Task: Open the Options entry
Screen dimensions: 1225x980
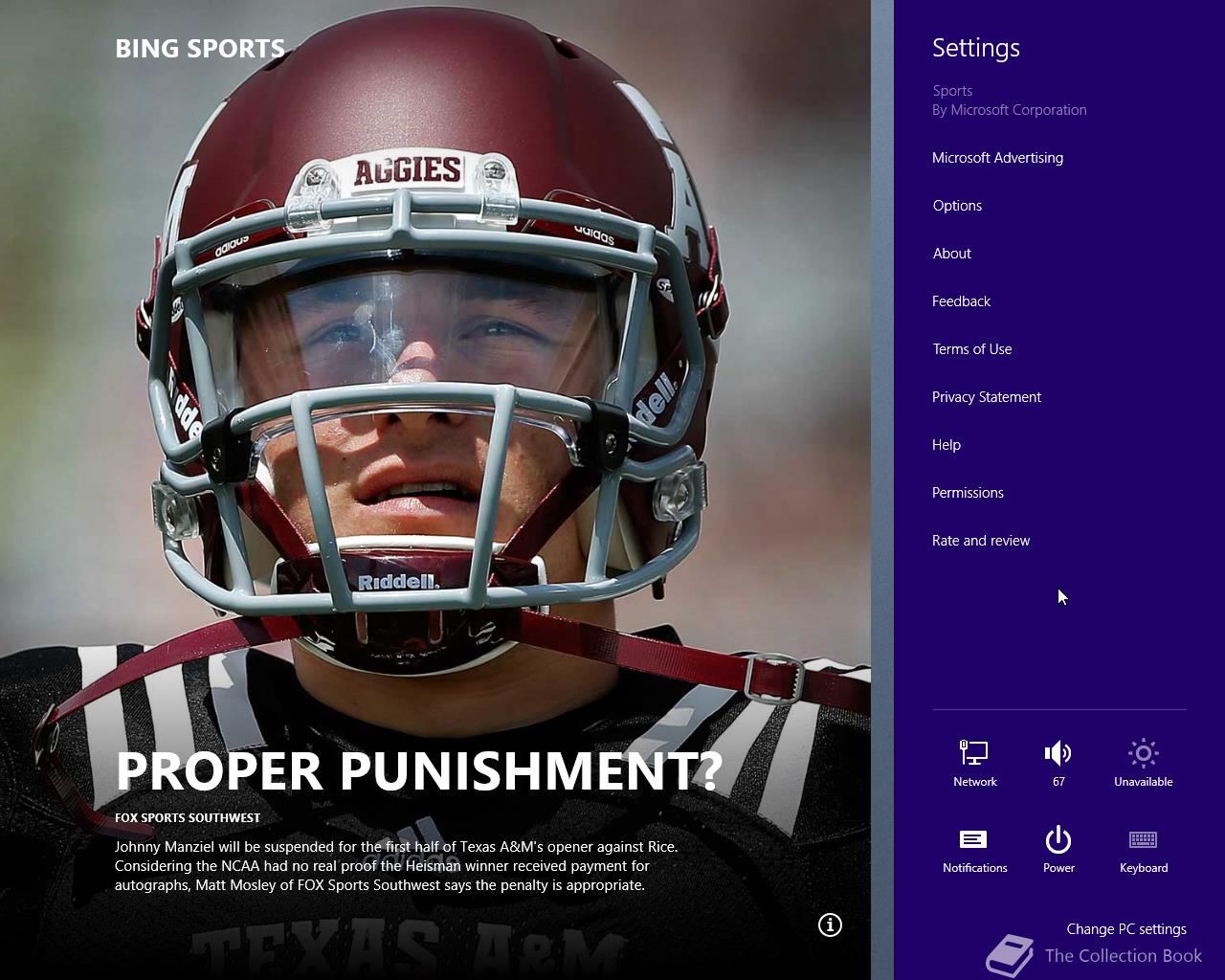Action: click(957, 206)
